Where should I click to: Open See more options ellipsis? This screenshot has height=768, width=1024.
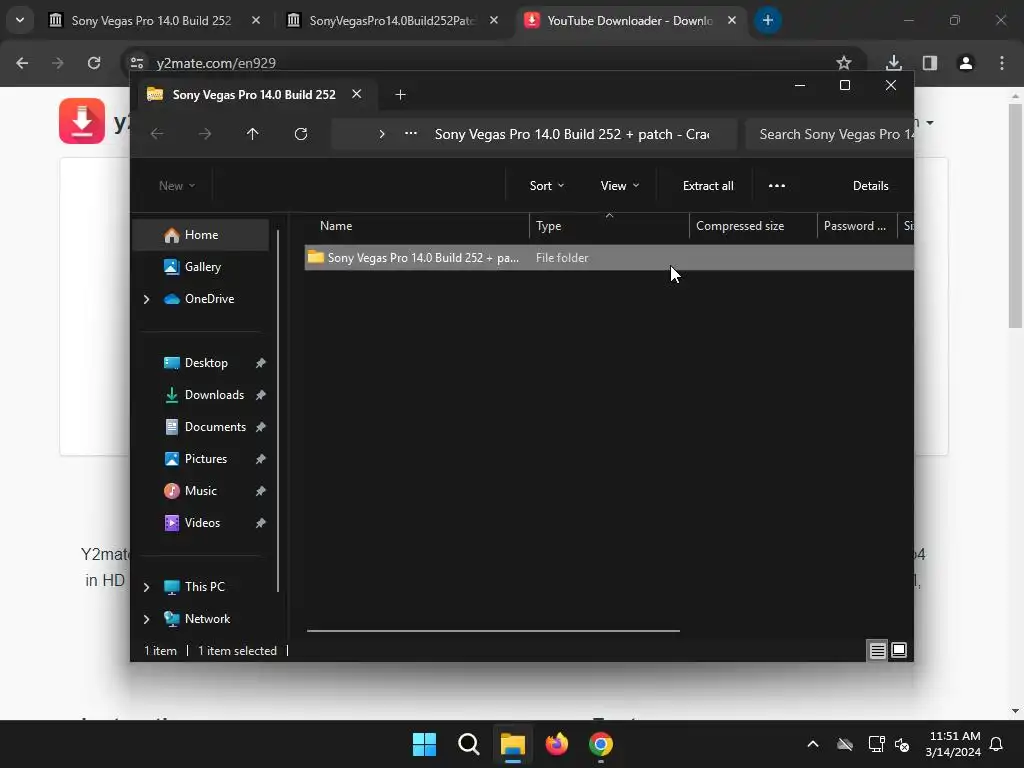[x=776, y=186]
